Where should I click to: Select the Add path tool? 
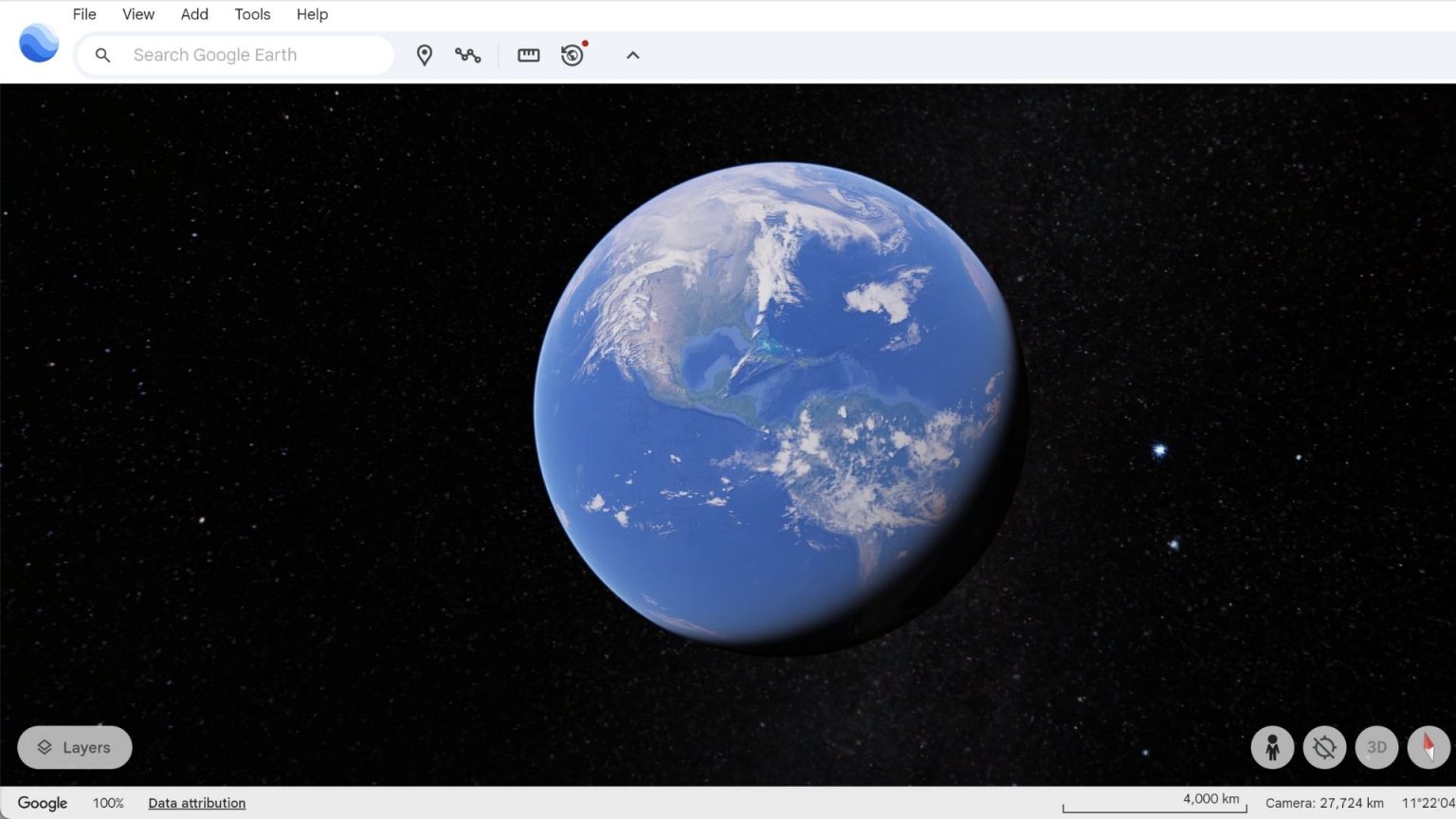point(469,55)
